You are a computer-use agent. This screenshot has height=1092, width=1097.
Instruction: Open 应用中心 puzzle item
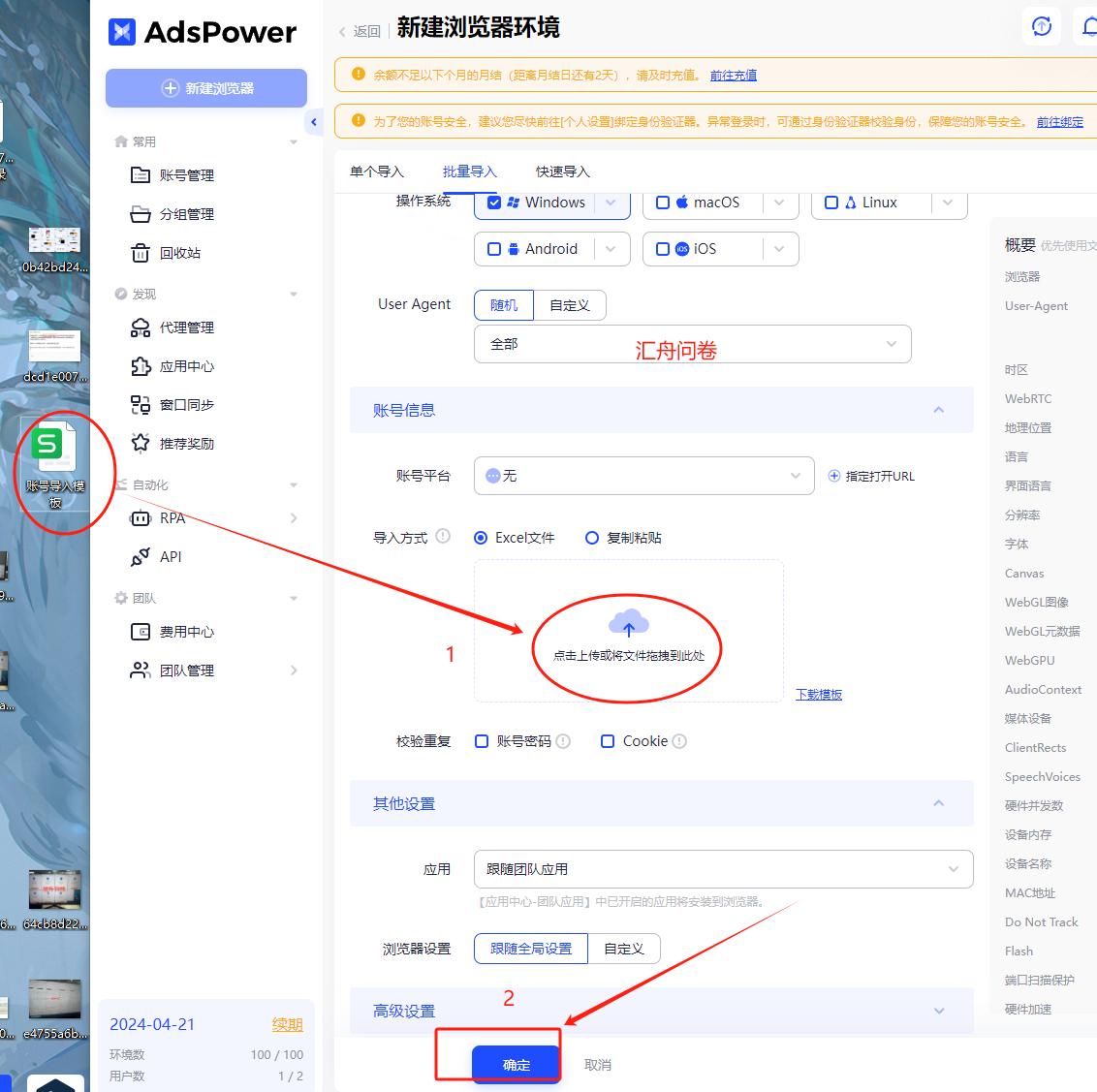(172, 366)
